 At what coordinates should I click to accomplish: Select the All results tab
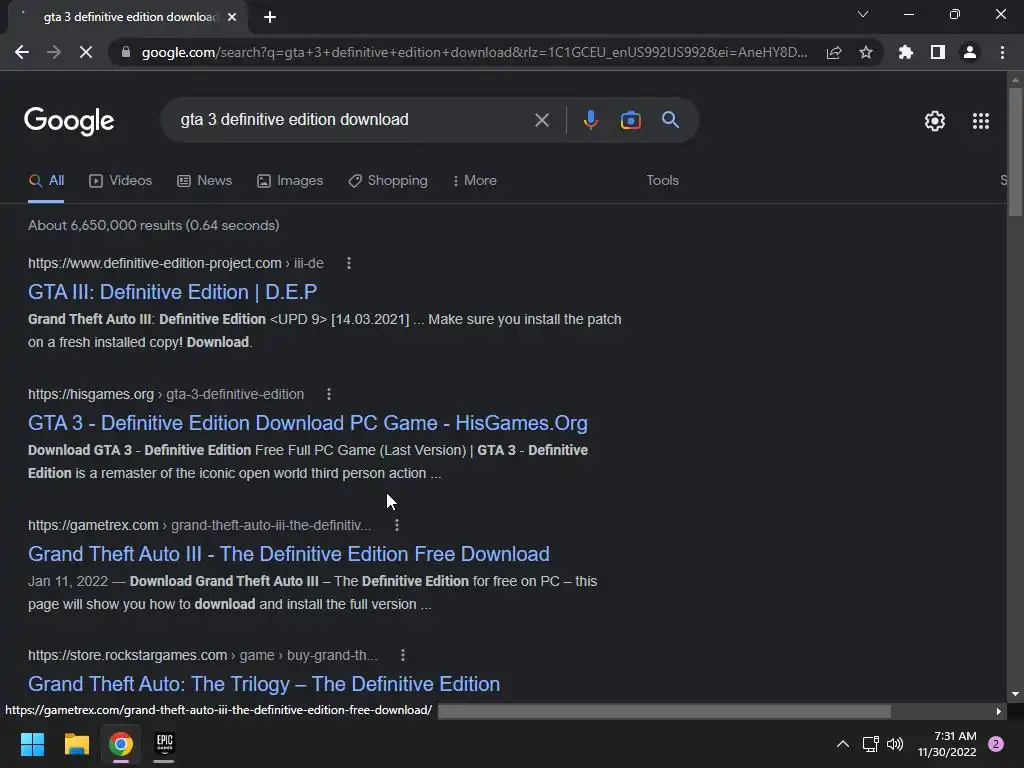[46, 181]
